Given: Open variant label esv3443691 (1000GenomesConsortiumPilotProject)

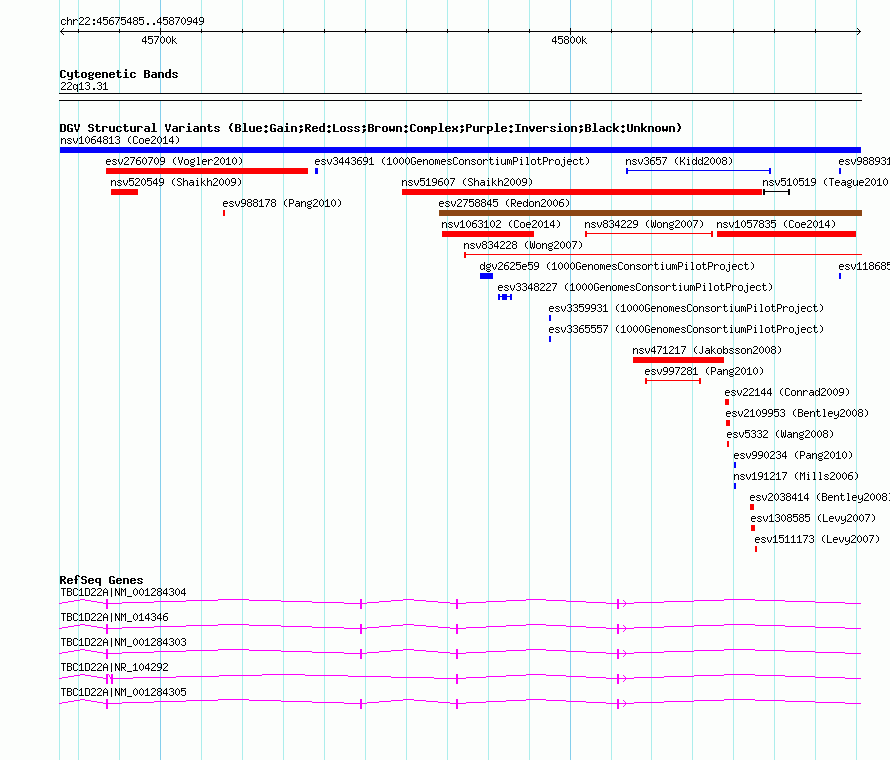Looking at the screenshot, I should 452,161.
